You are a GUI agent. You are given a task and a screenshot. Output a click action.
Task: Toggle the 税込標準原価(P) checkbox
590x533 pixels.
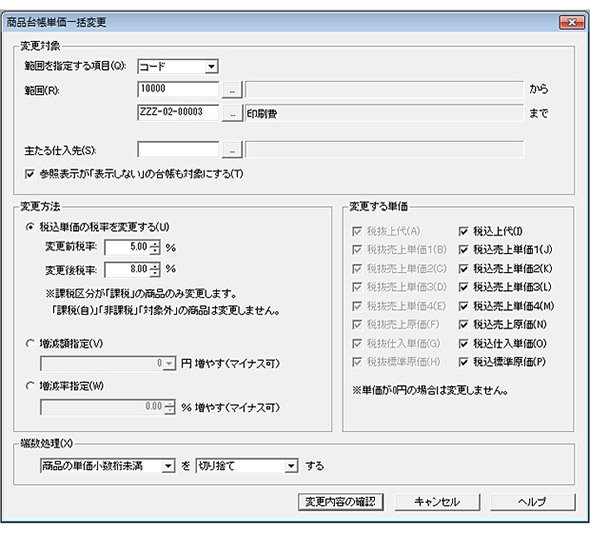pyautogui.click(x=464, y=362)
